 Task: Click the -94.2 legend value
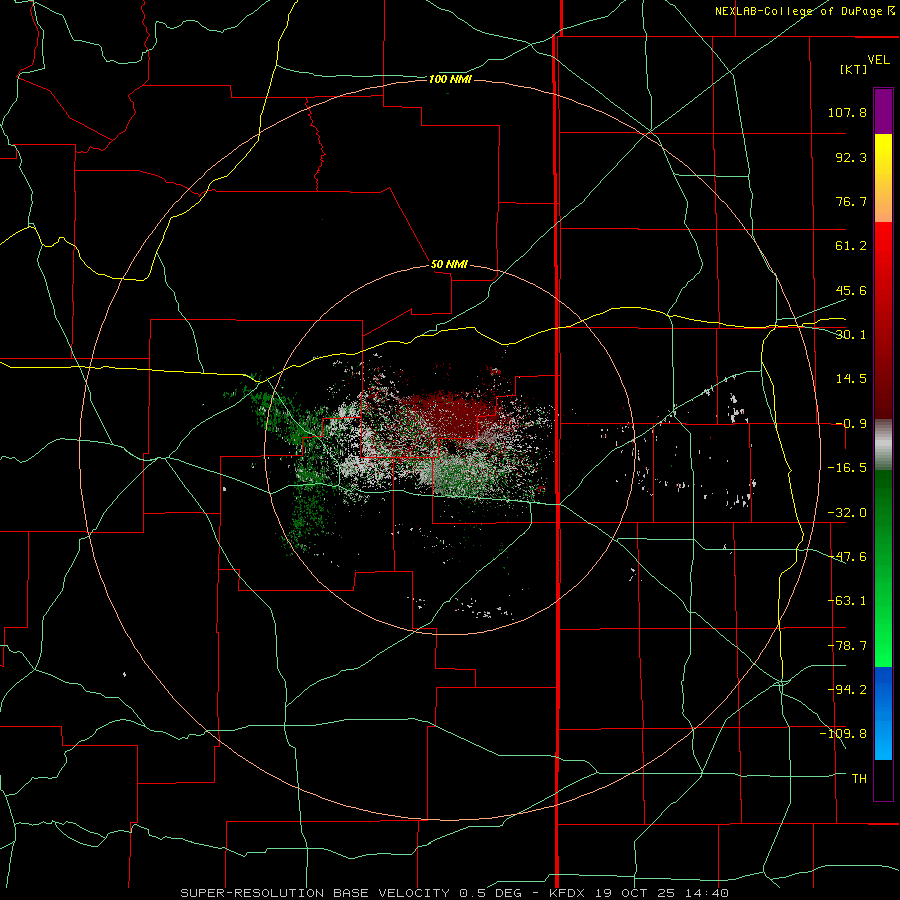point(847,689)
